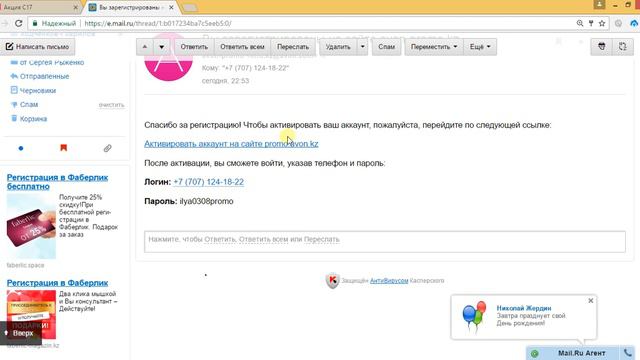Open the zoom magnifier icon in address bar

pyautogui.click(x=580, y=23)
